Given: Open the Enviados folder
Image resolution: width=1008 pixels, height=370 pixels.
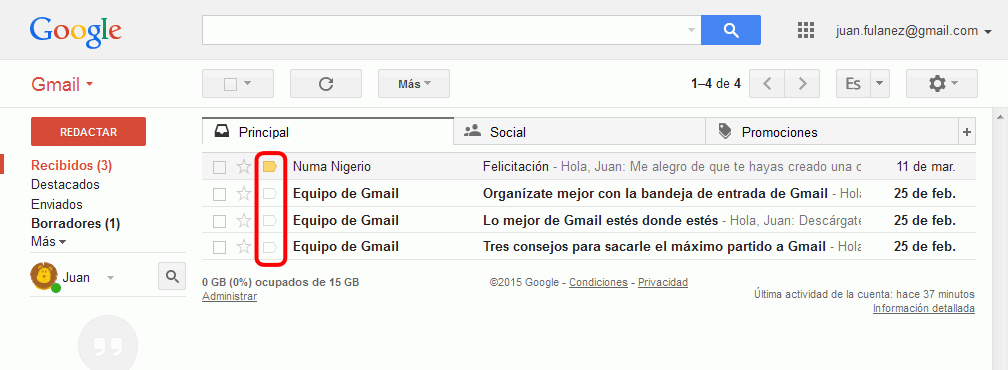Looking at the screenshot, I should [57, 205].
